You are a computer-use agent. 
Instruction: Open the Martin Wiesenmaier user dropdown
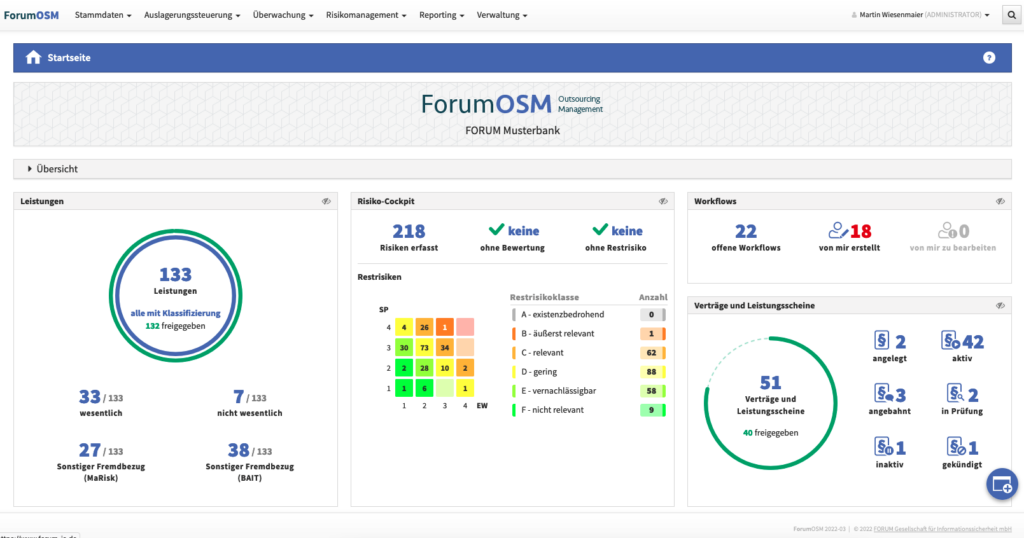tap(920, 15)
